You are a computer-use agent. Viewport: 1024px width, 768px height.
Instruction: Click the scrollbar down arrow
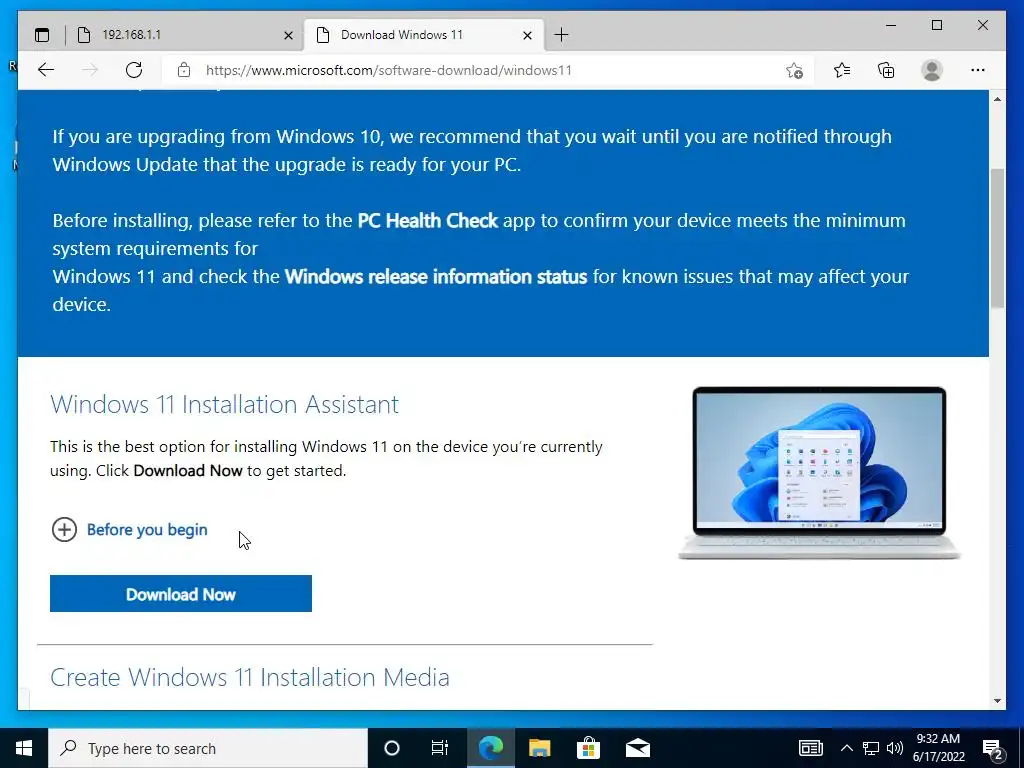tap(997, 701)
